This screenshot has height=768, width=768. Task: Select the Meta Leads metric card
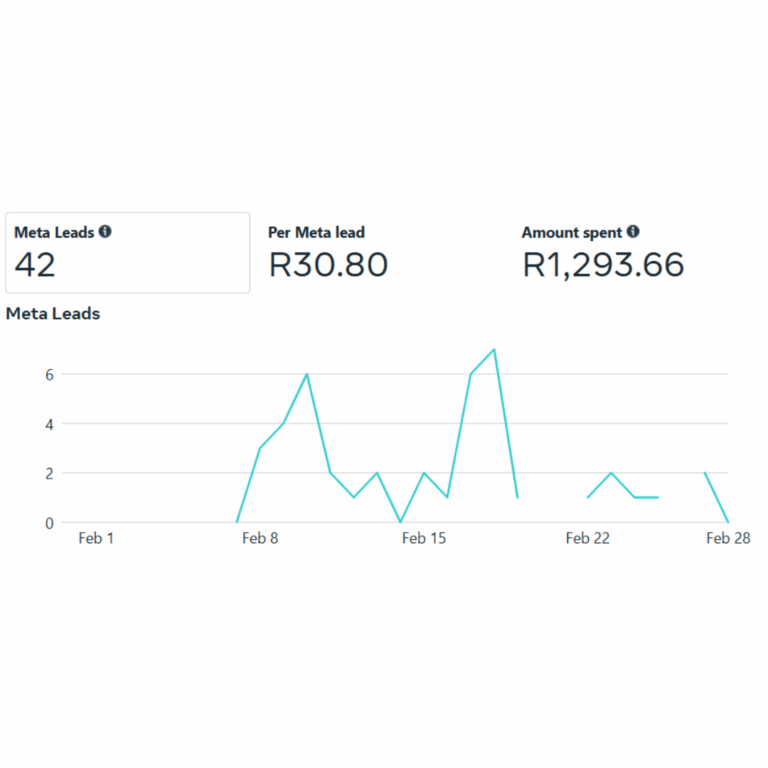[127, 253]
